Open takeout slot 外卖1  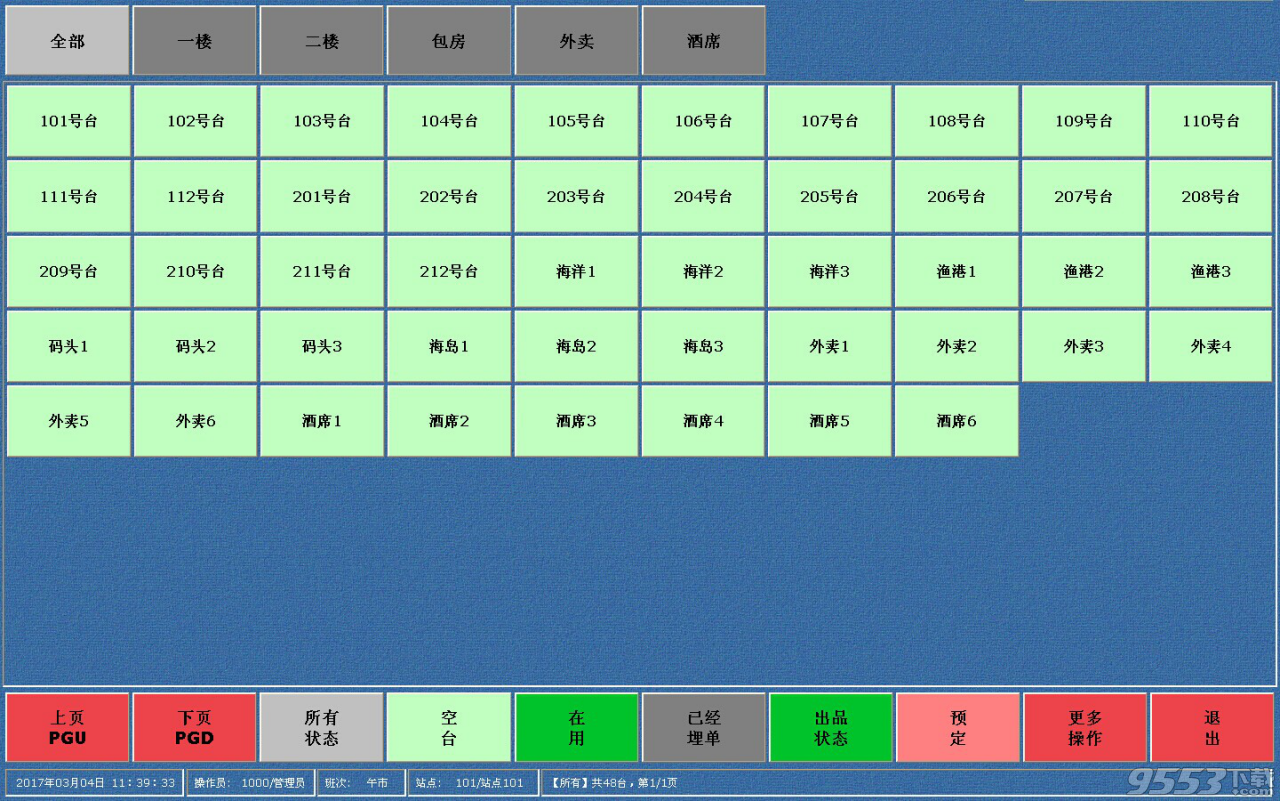829,346
